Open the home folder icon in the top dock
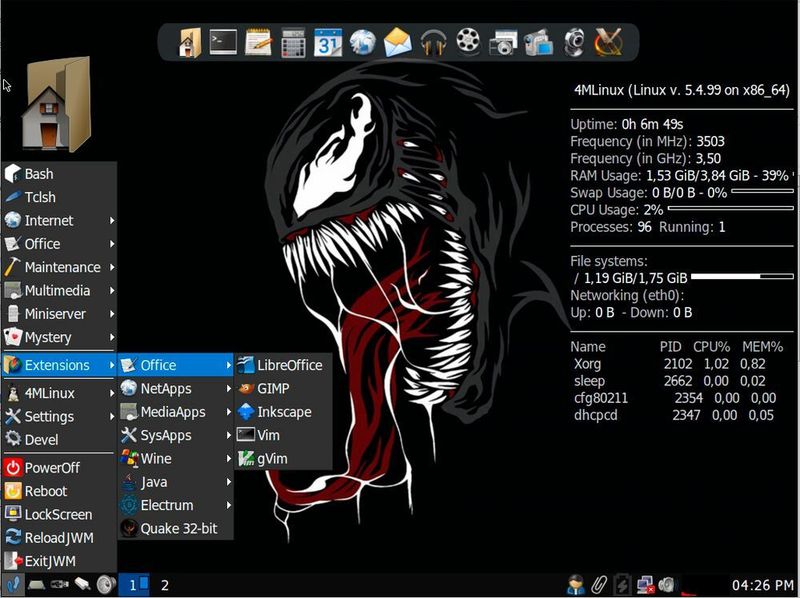Image resolution: width=800 pixels, height=598 pixels. point(189,42)
